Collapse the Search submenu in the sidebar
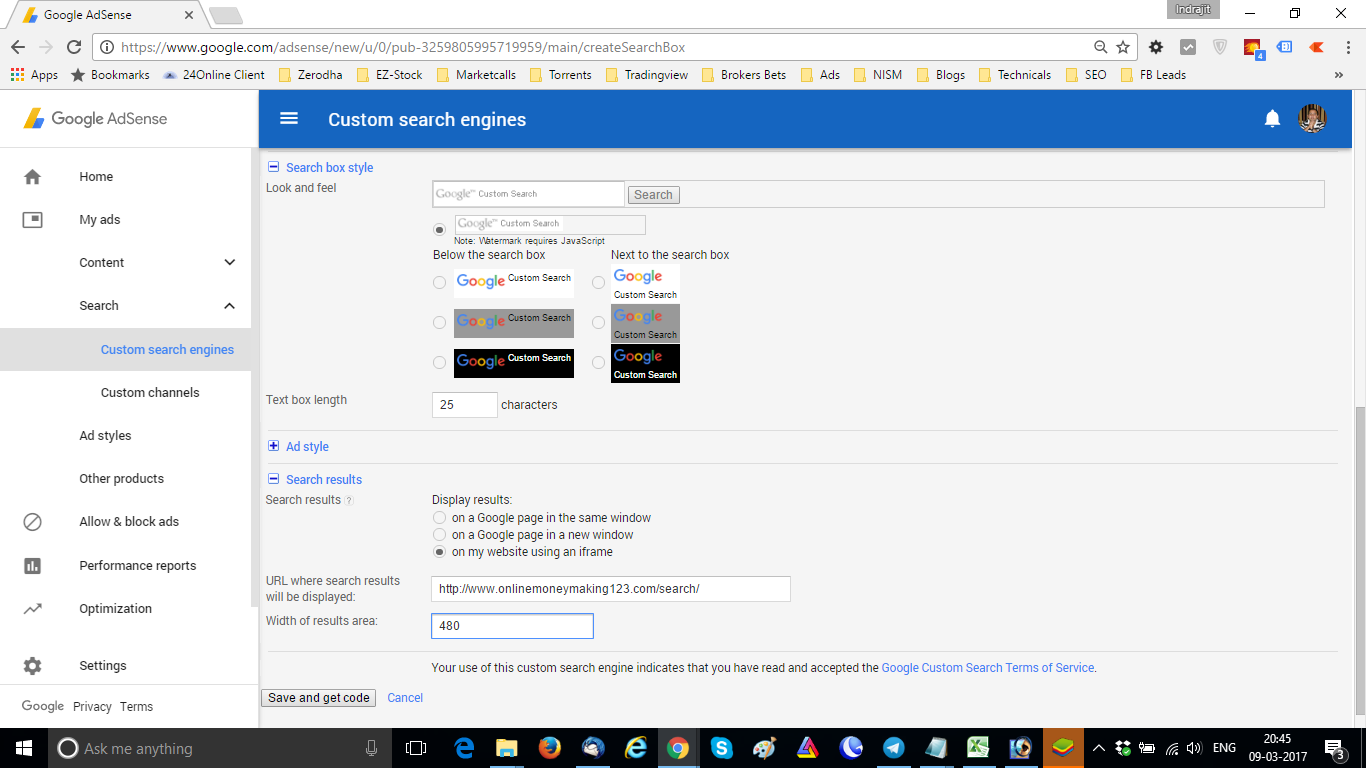The image size is (1366, 768). pos(229,306)
